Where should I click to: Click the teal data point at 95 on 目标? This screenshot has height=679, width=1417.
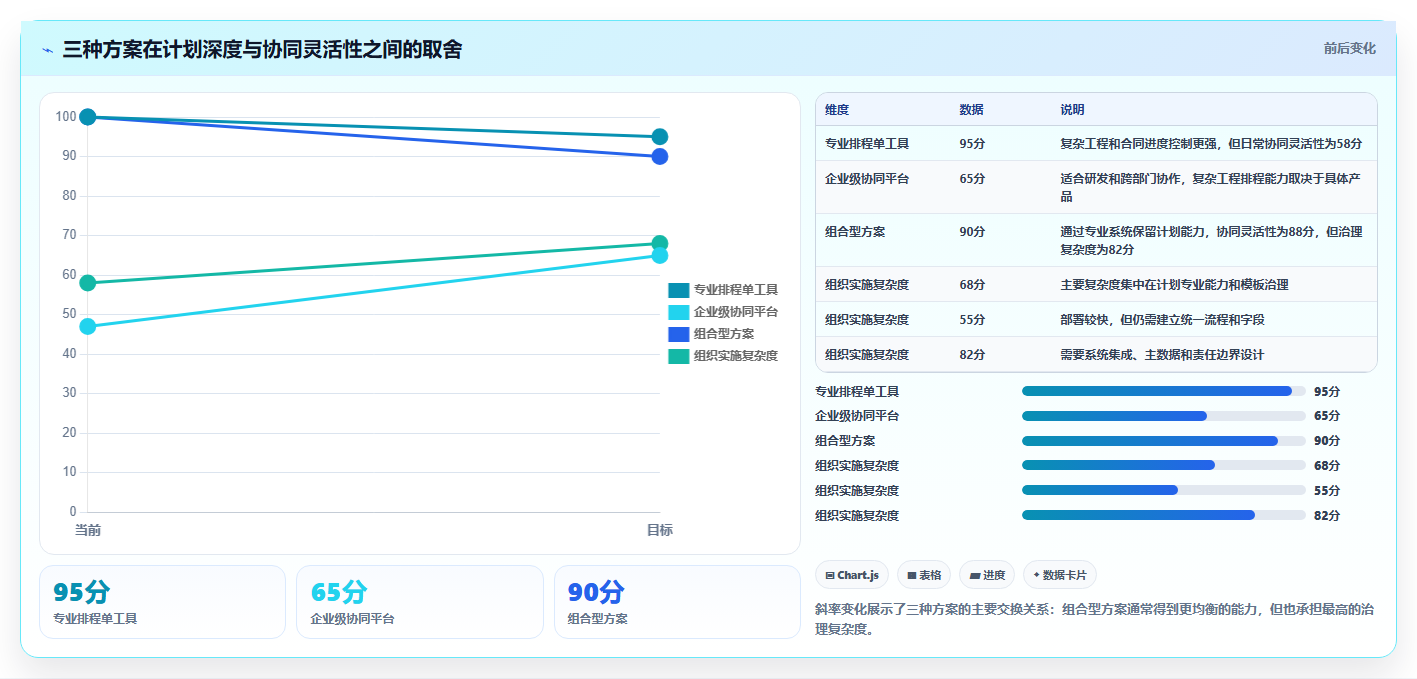click(x=660, y=137)
